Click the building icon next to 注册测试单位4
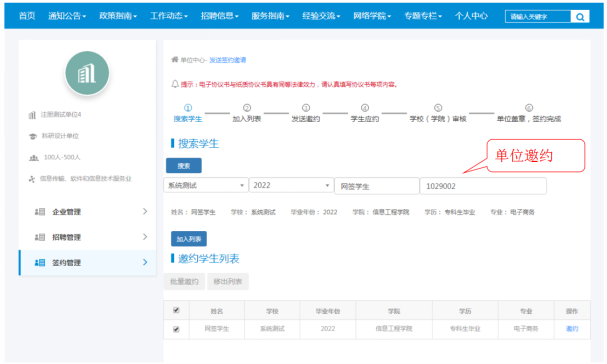The height and width of the screenshot is (364, 607). coord(33,115)
